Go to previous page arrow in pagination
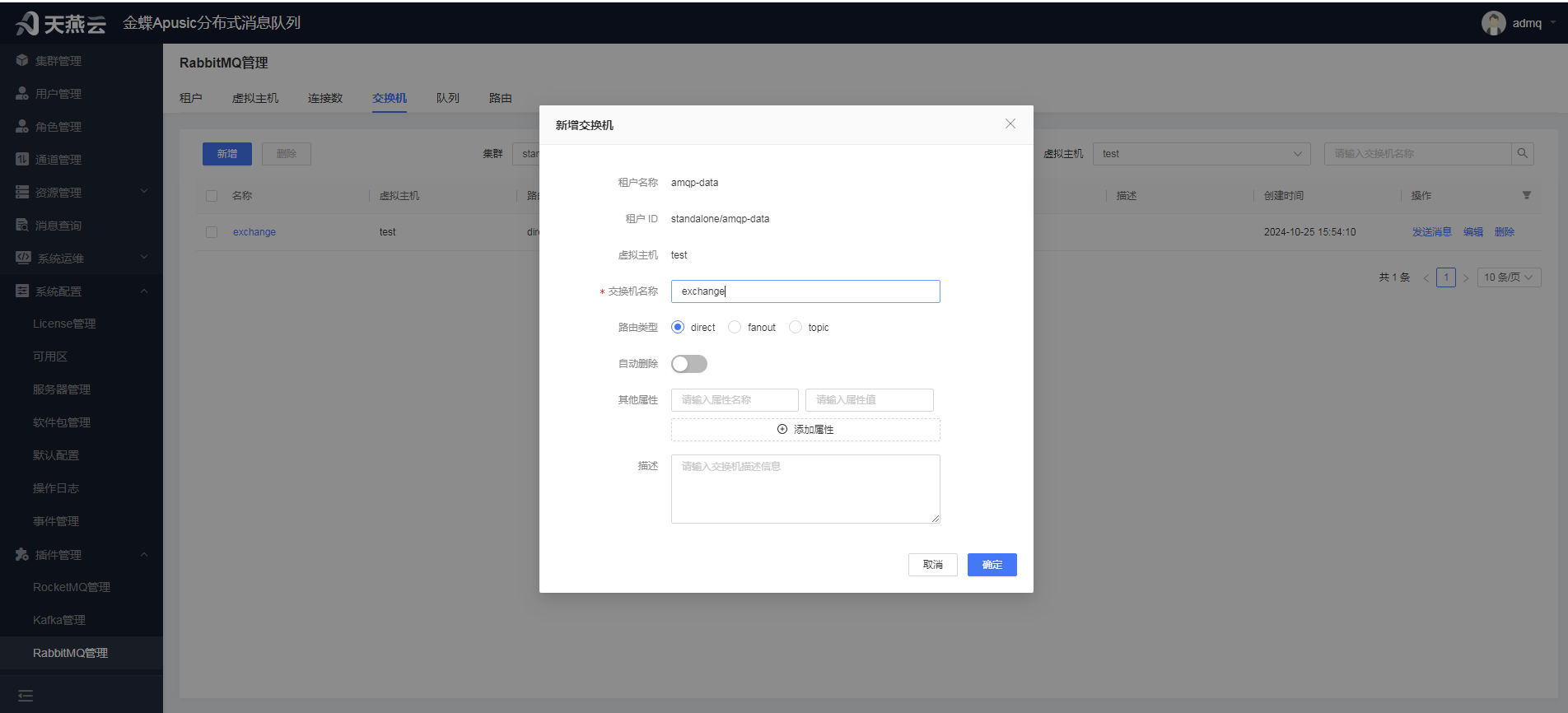Screen dimensions: 1568x713 (x=1426, y=277)
